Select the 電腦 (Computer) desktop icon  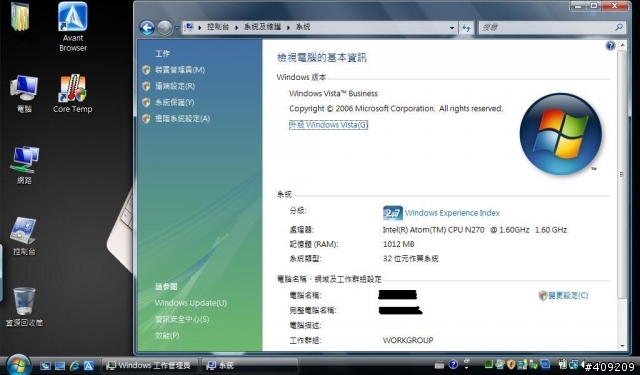24,94
